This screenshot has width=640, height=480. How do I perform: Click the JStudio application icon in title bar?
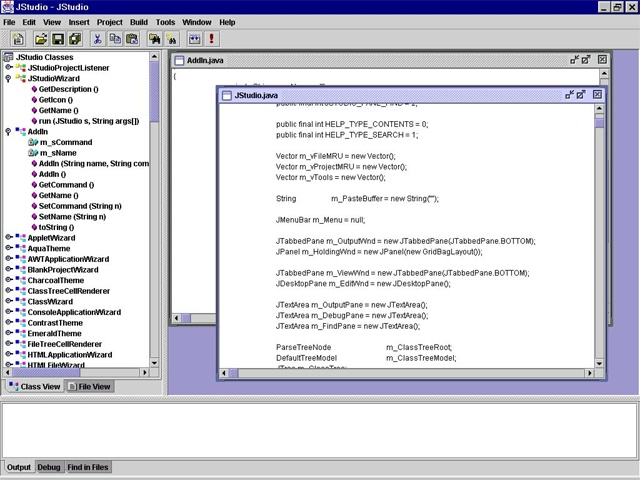pos(7,7)
